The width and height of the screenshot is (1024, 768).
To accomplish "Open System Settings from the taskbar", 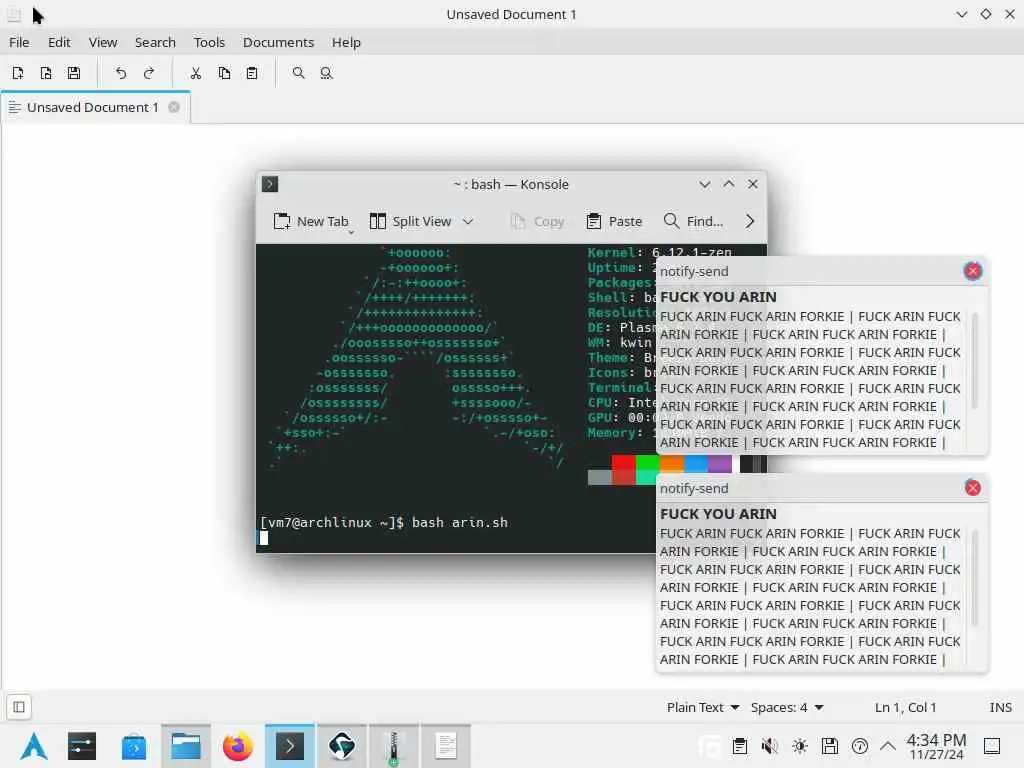I will pyautogui.click(x=82, y=746).
